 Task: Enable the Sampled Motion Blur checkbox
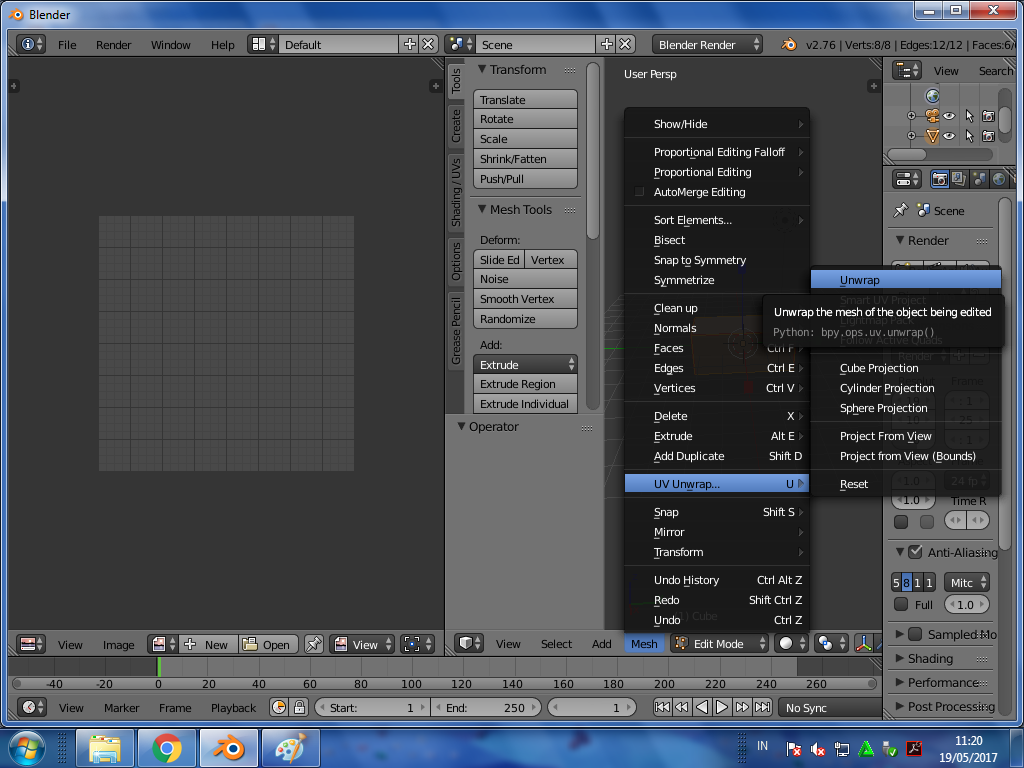(915, 634)
